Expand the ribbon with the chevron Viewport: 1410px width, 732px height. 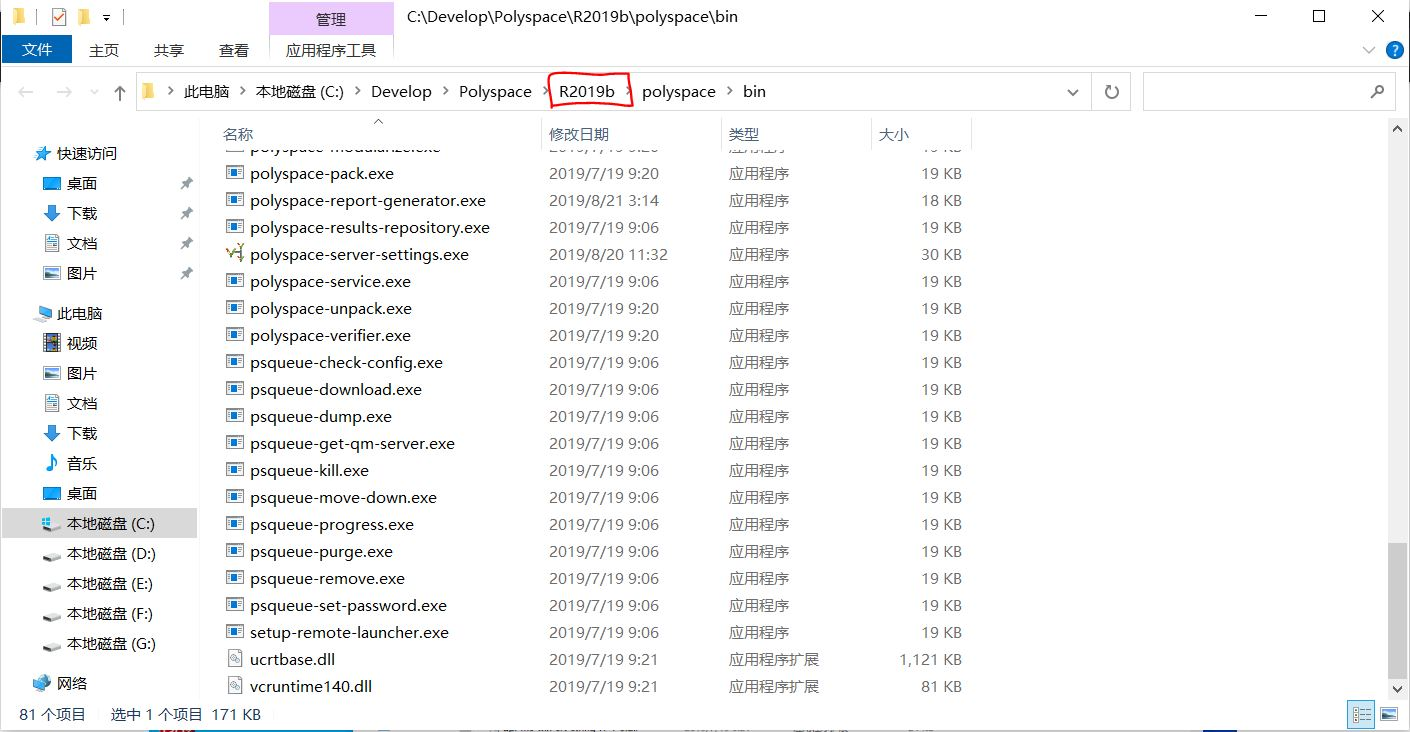pyautogui.click(x=1369, y=50)
